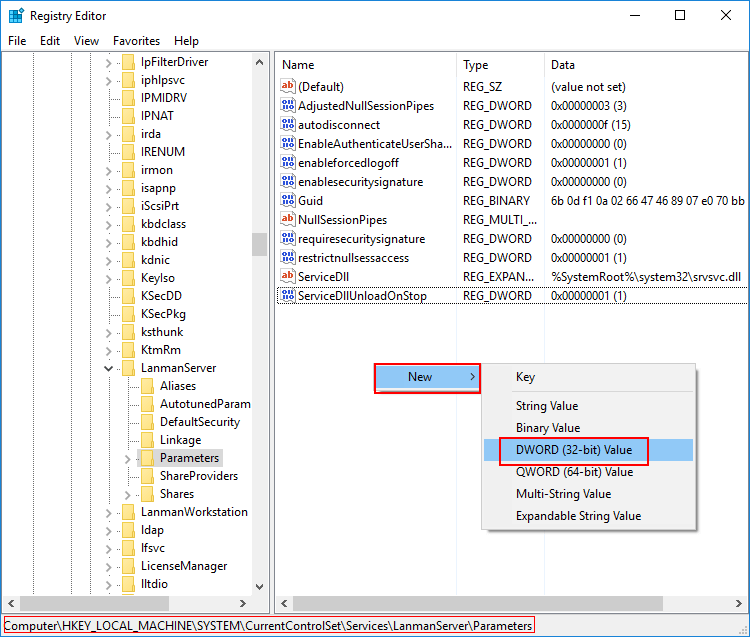Click the Parameters folder icon
750x637 pixels.
pos(147,458)
